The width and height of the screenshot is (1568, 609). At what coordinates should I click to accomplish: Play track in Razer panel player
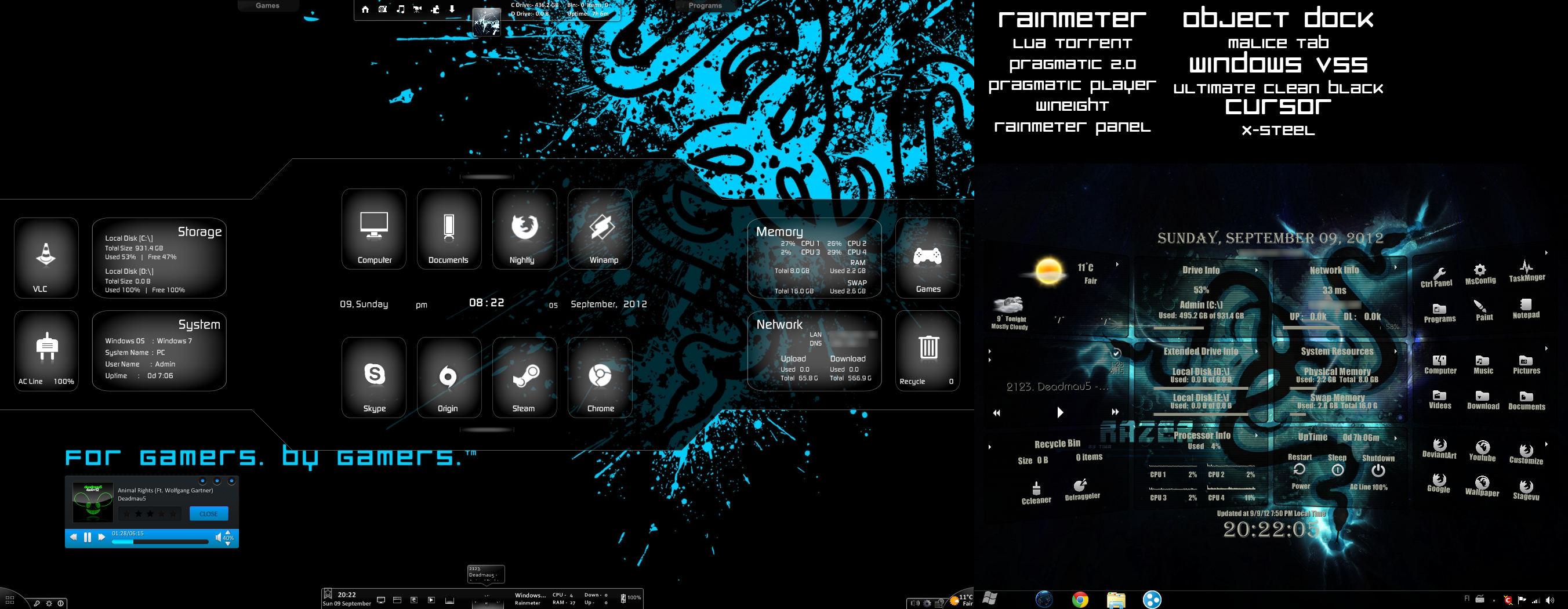1060,412
